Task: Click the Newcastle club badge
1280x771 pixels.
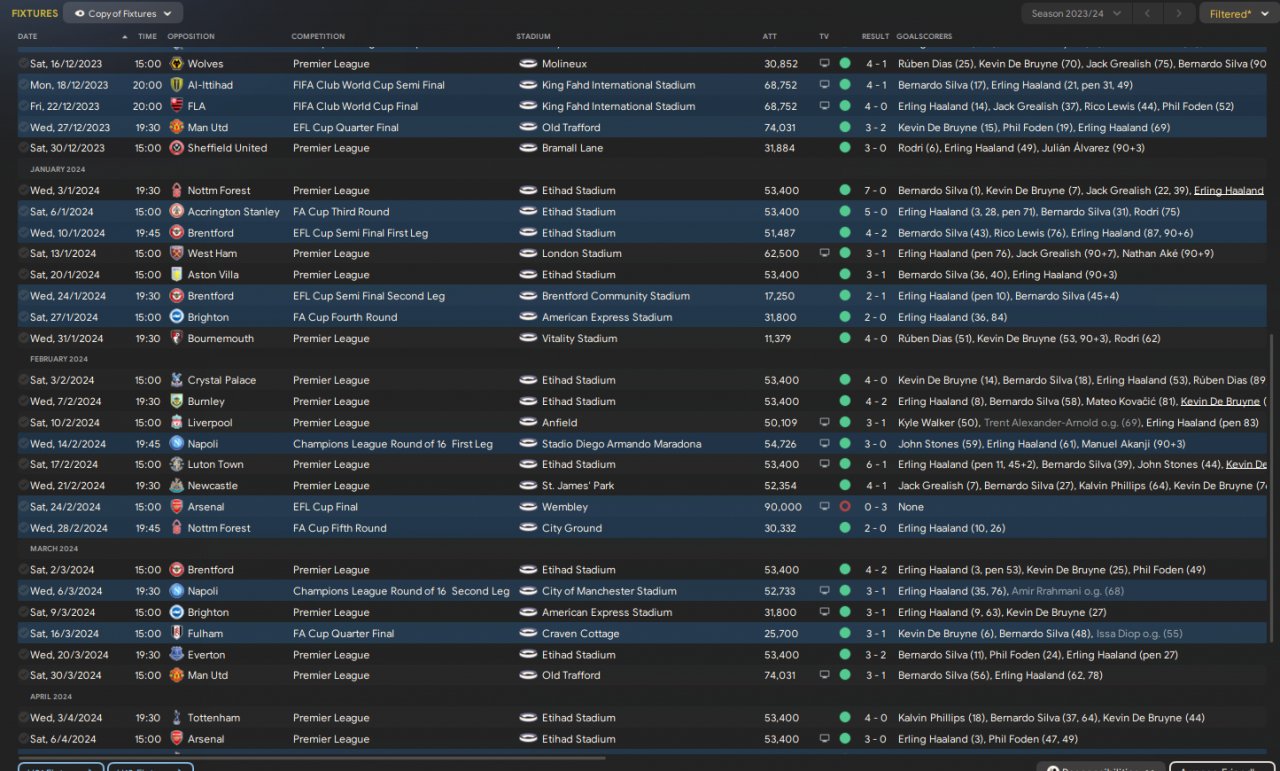Action: point(177,486)
